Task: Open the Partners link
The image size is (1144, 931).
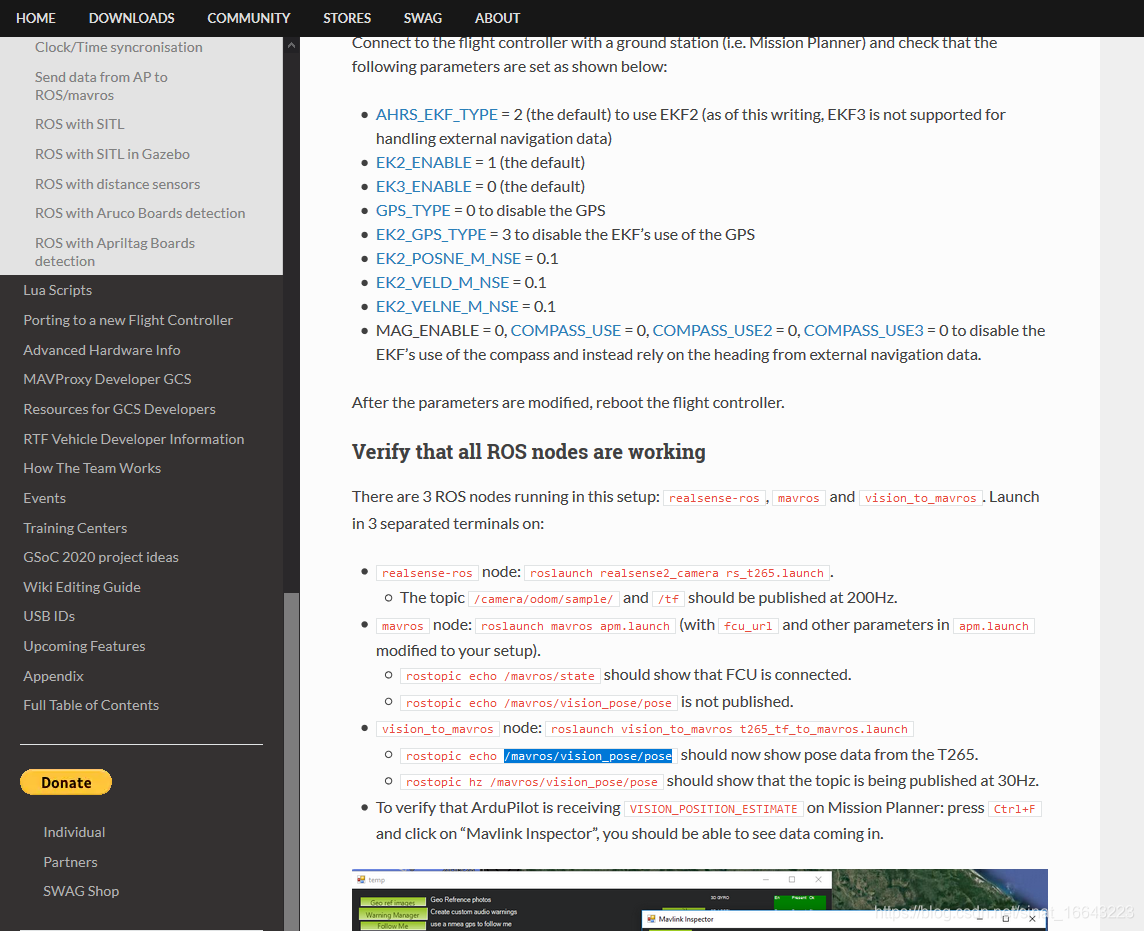Action: pos(70,862)
